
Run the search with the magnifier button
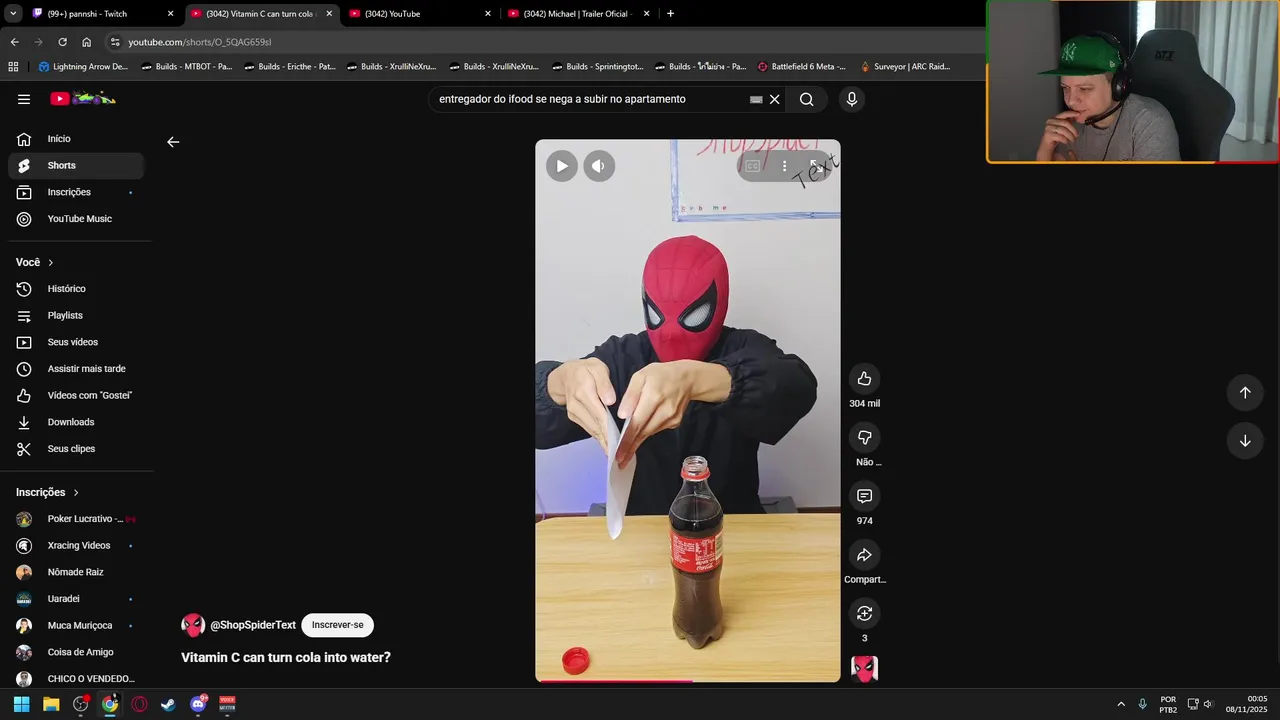[x=806, y=99]
